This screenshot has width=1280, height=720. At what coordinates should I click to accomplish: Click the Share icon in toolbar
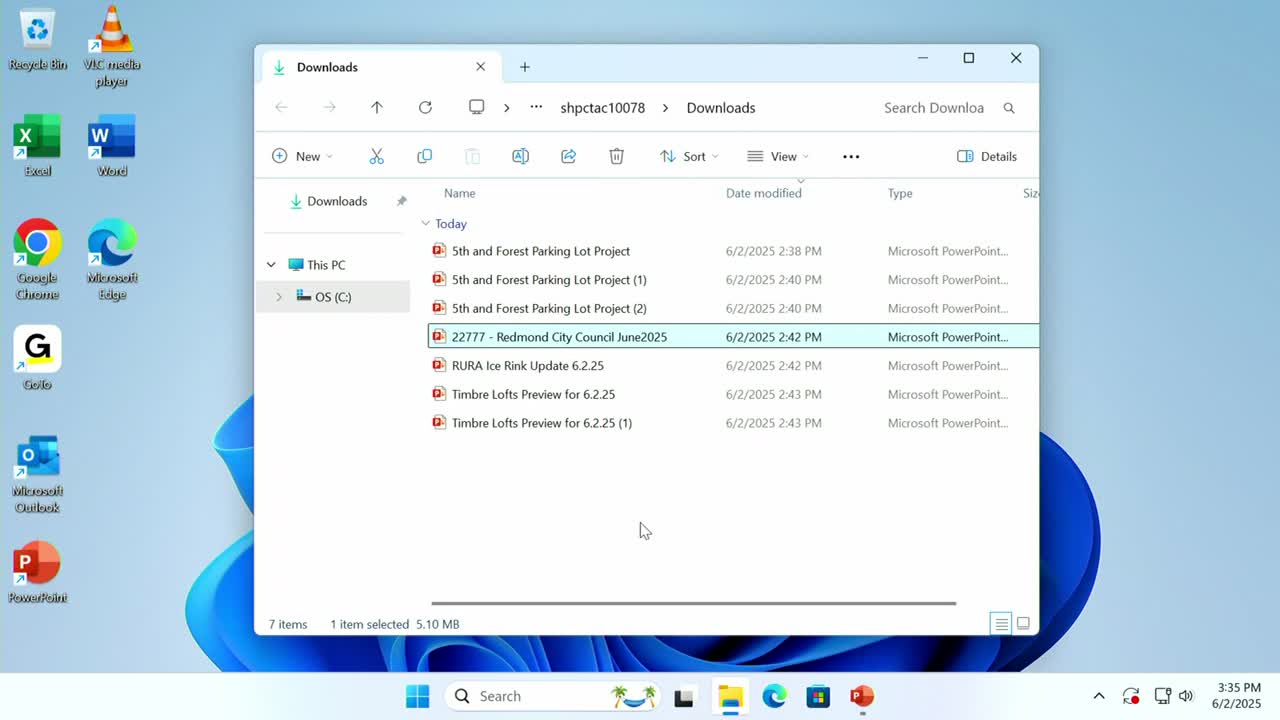pyautogui.click(x=568, y=156)
